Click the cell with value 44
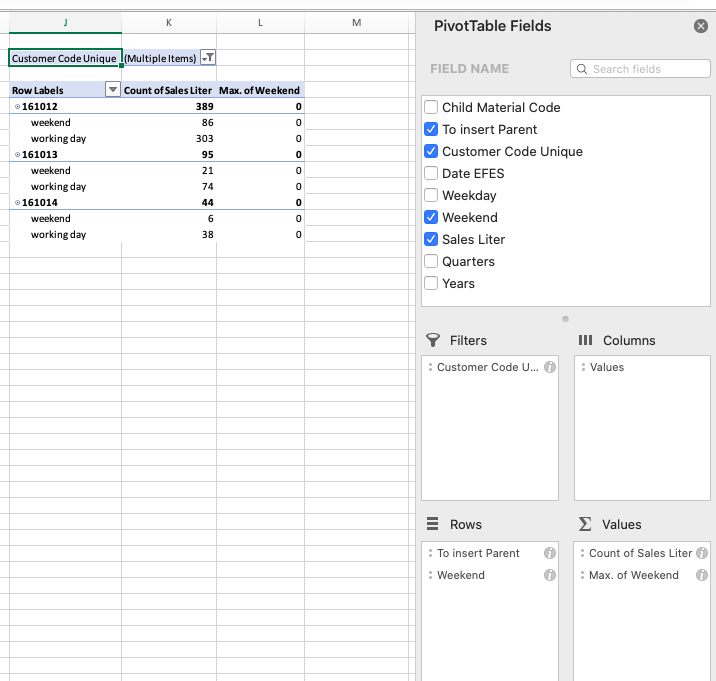Image resolution: width=716 pixels, height=681 pixels. point(169,202)
